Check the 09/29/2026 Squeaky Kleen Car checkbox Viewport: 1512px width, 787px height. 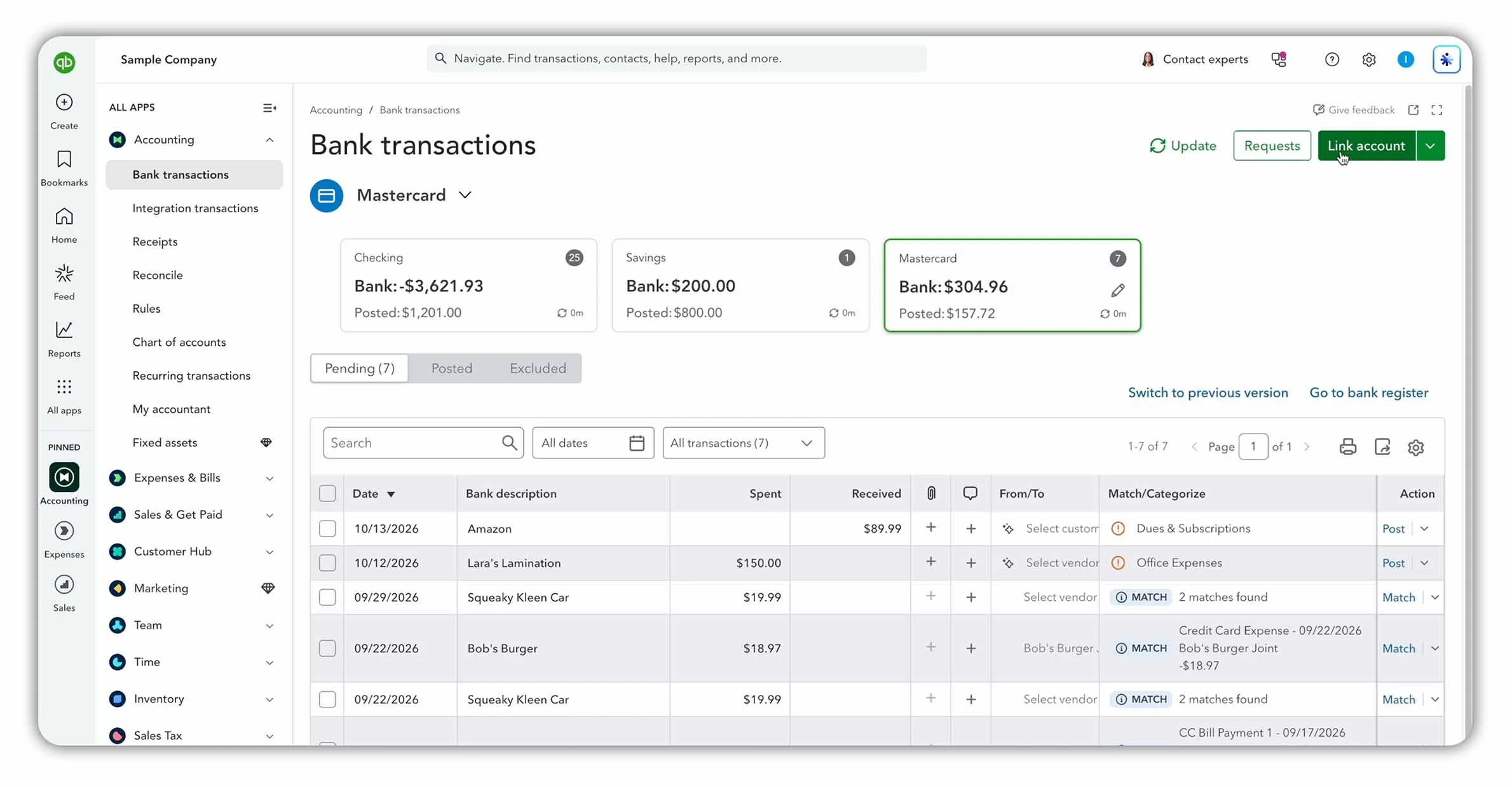tap(327, 597)
